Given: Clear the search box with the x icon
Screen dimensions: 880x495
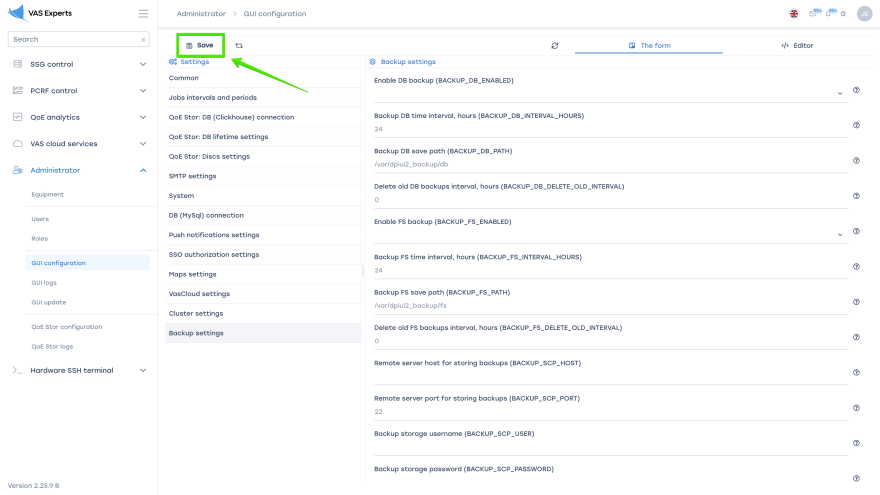Looking at the screenshot, I should click(x=143, y=40).
